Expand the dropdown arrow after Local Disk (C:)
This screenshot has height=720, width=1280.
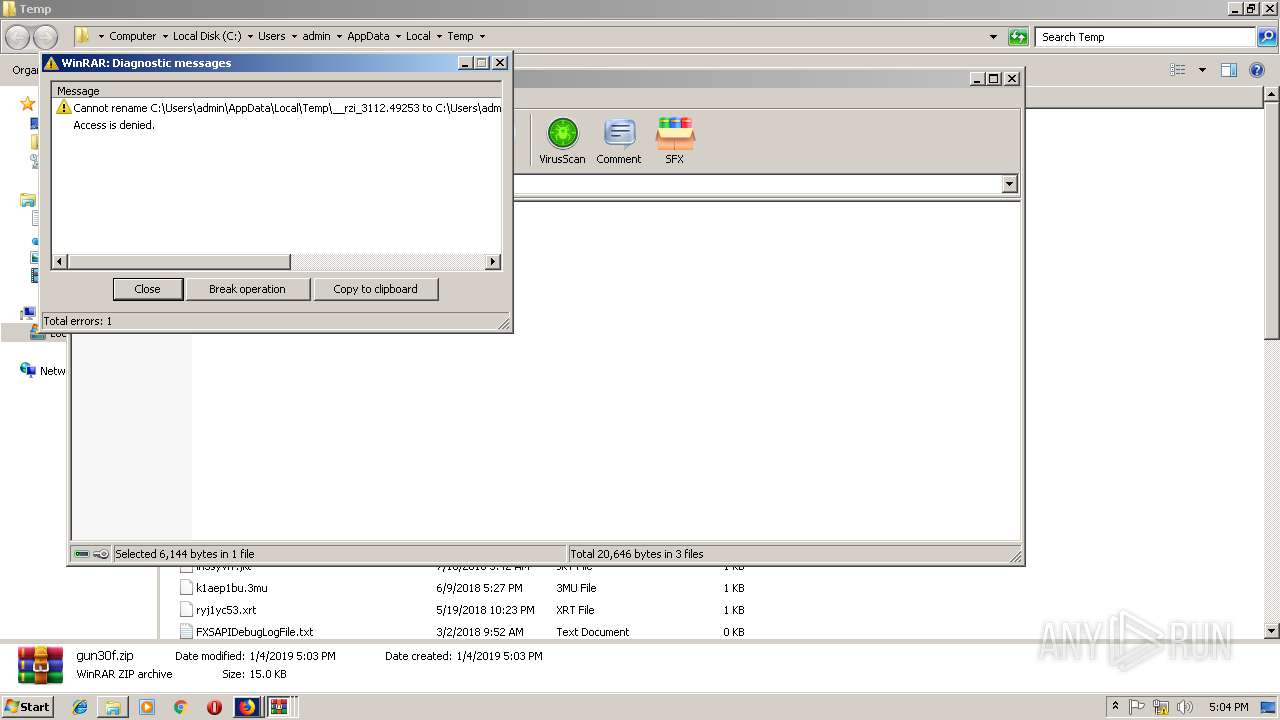[x=250, y=37]
